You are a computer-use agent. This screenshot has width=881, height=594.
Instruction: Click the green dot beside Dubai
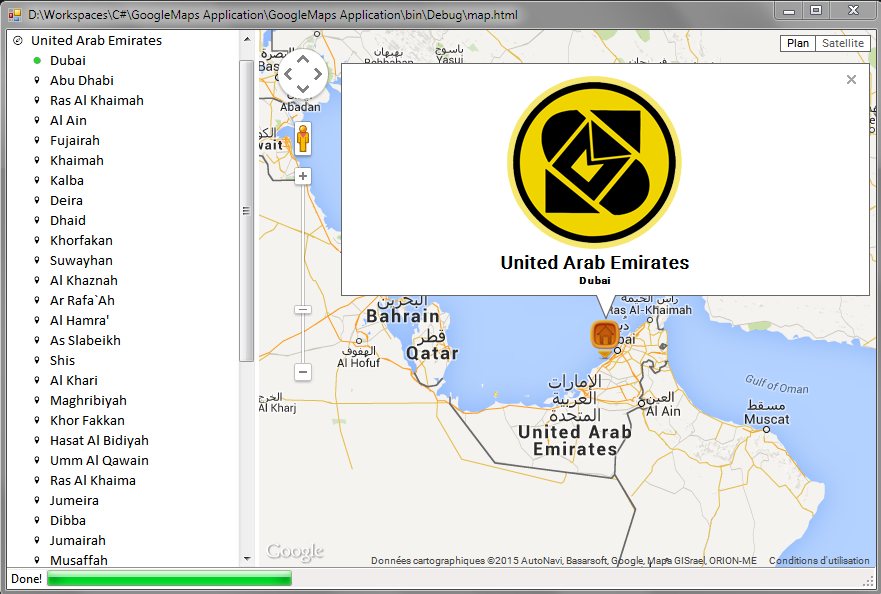click(37, 60)
